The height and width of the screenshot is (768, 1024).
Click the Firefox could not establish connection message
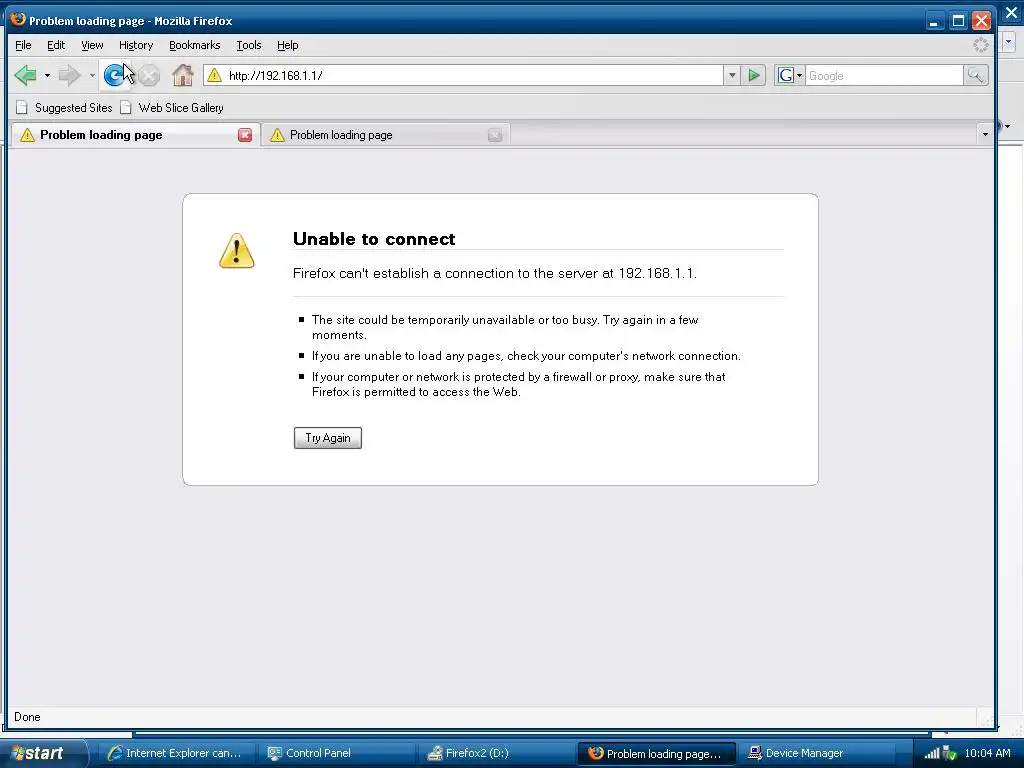click(494, 274)
